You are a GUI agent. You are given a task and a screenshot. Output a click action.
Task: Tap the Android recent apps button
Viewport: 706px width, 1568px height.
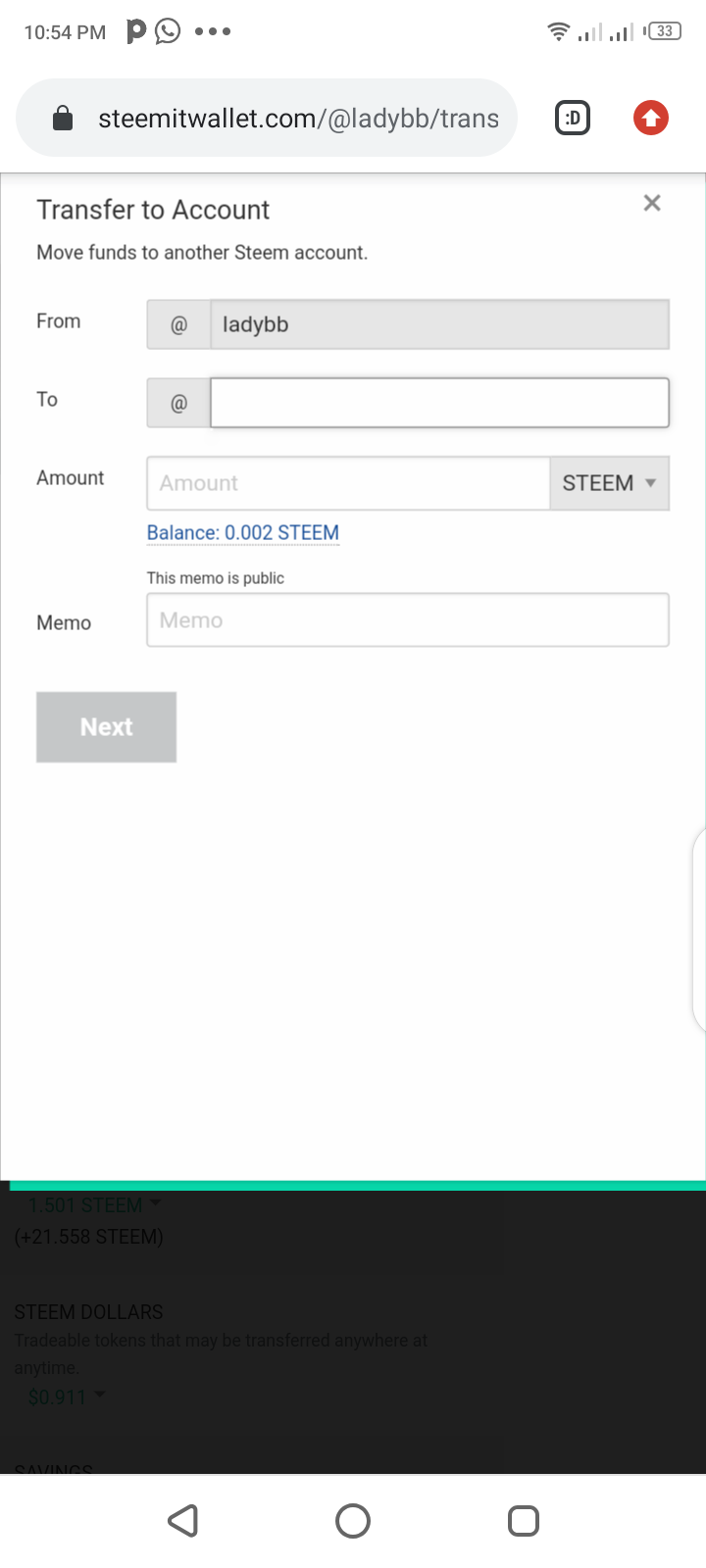pyautogui.click(x=524, y=1521)
